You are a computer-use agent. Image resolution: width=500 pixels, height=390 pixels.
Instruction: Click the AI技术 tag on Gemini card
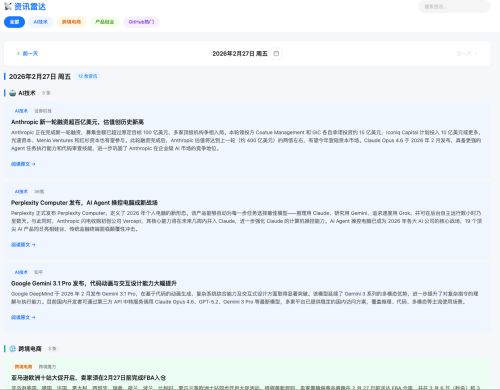[21, 272]
